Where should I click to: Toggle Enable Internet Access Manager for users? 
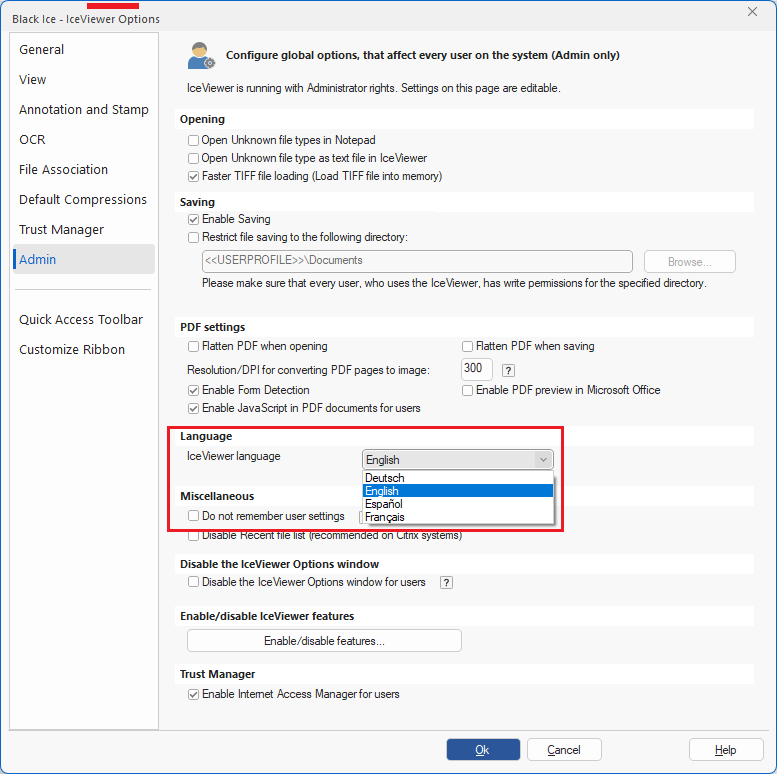click(193, 694)
